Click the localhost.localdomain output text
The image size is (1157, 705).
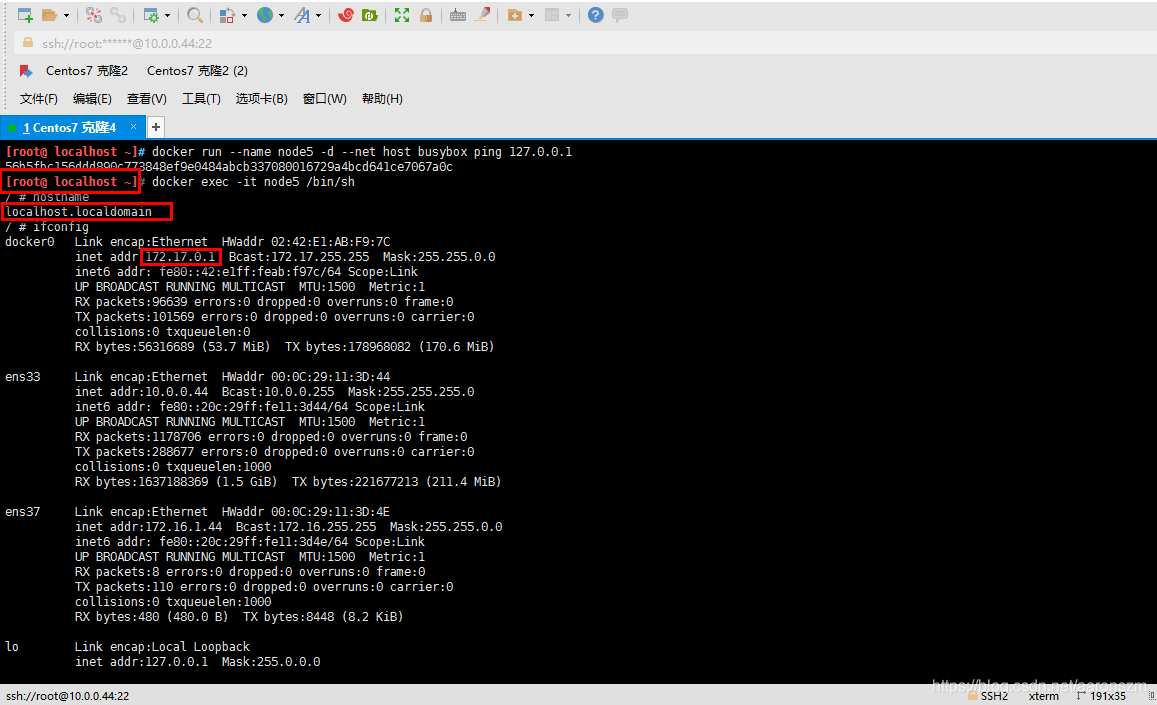tap(78, 212)
